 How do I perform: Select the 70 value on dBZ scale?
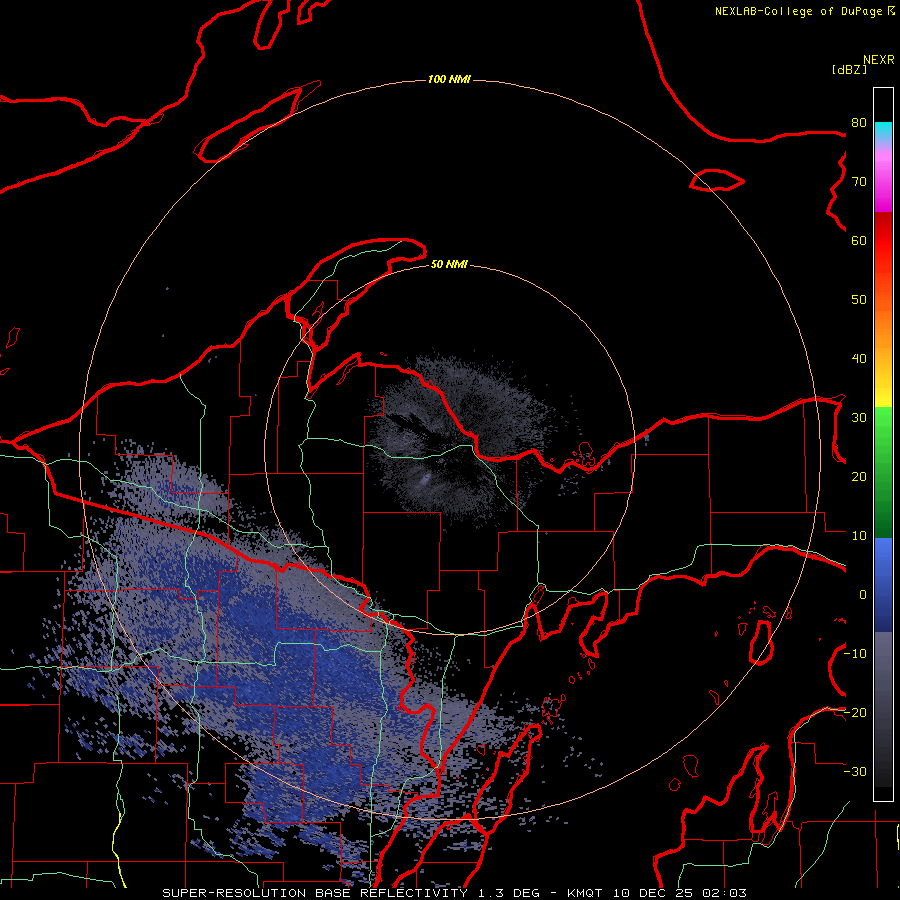pos(859,182)
